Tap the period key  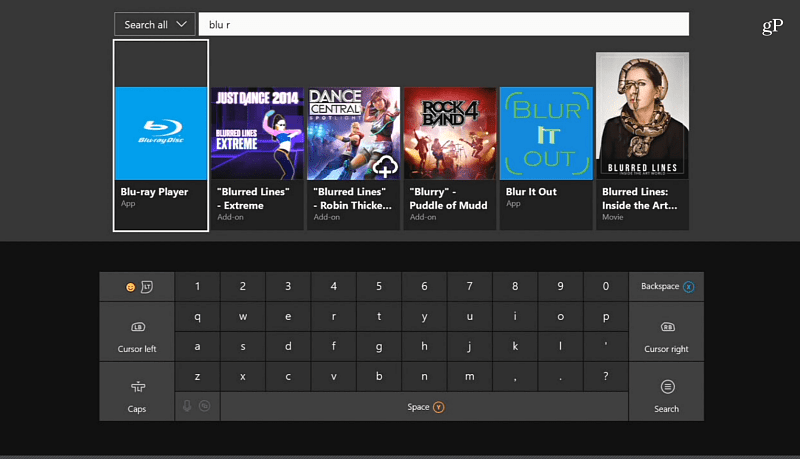tap(561, 377)
